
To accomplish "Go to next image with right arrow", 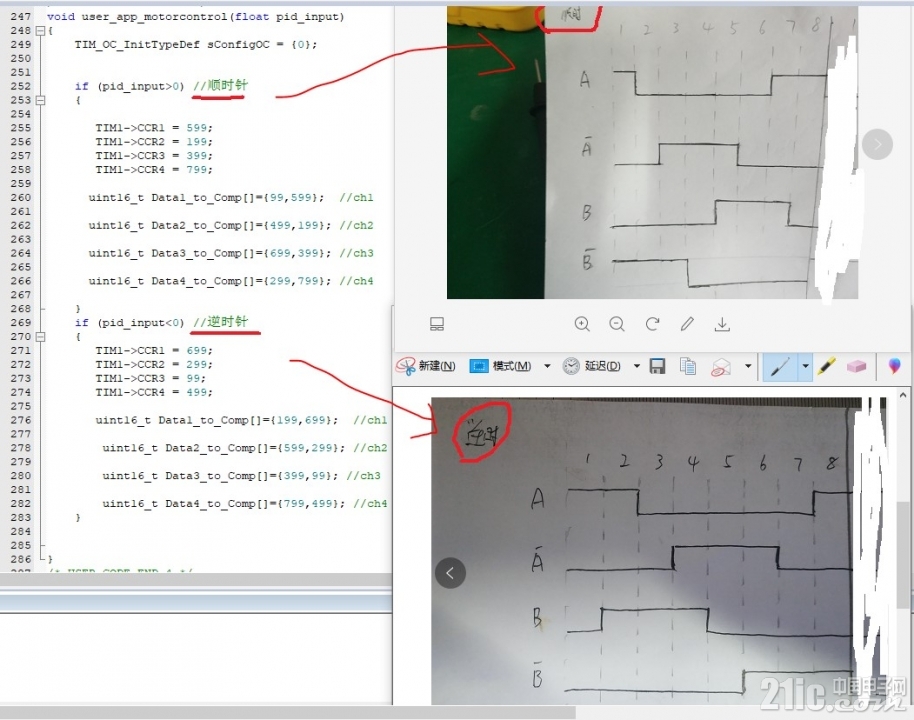I will (x=877, y=144).
